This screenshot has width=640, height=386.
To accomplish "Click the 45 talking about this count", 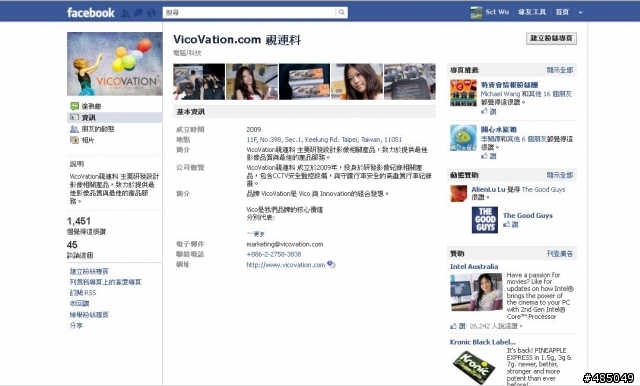I will point(72,245).
